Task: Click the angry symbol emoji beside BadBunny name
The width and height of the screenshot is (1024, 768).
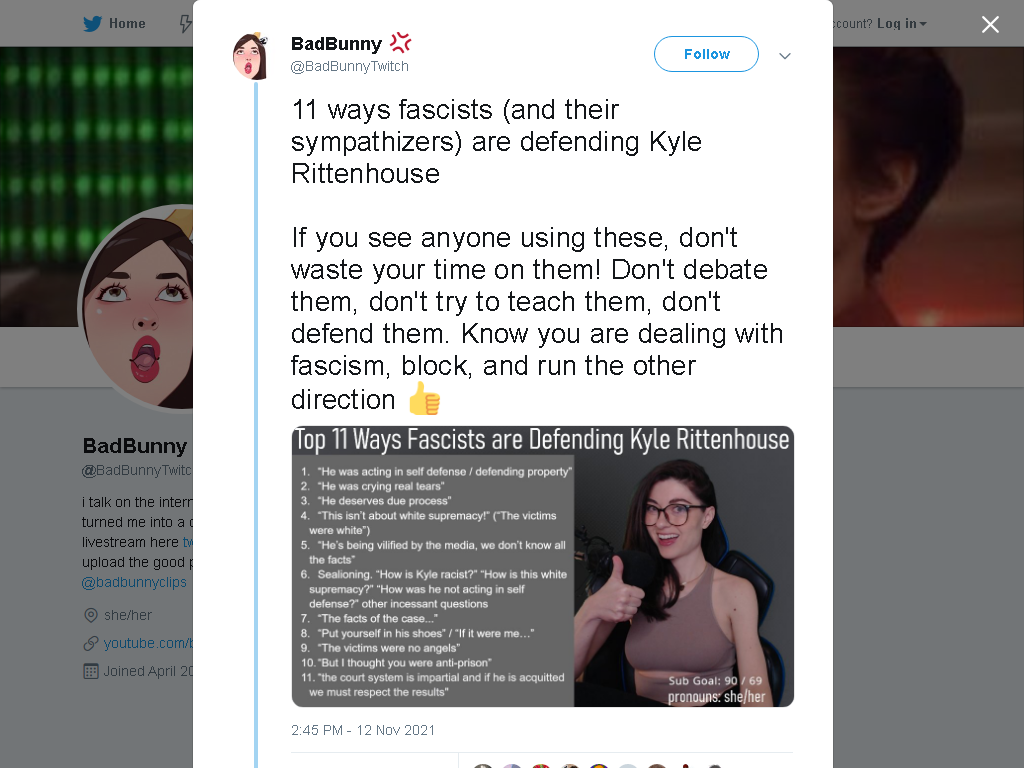Action: click(400, 42)
